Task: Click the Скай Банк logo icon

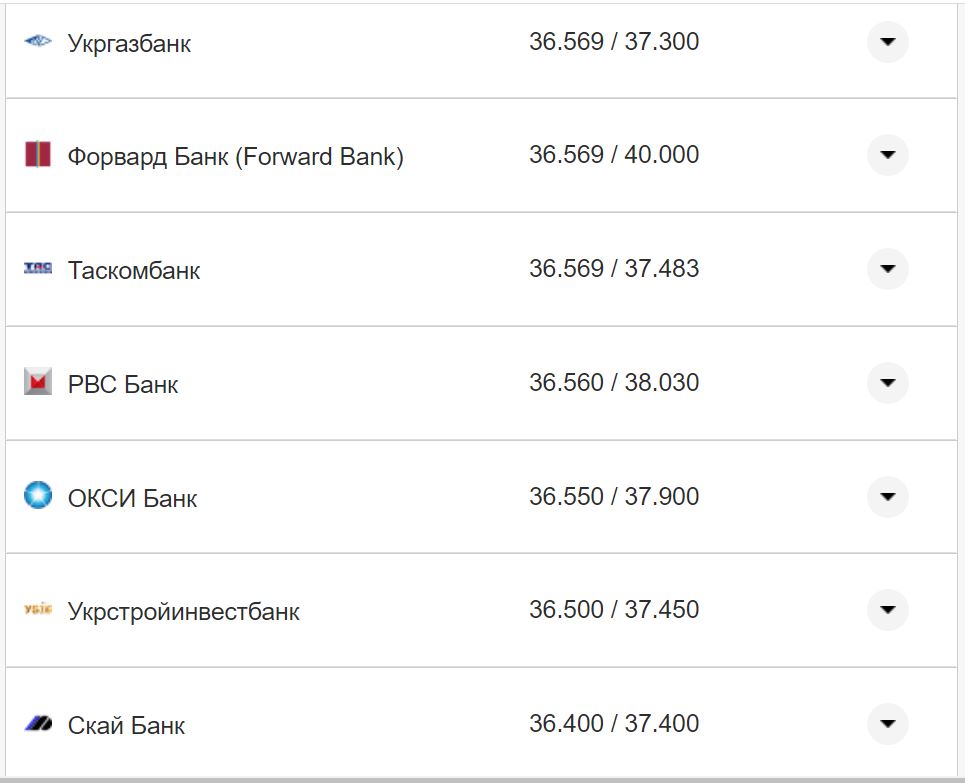Action: [38, 723]
